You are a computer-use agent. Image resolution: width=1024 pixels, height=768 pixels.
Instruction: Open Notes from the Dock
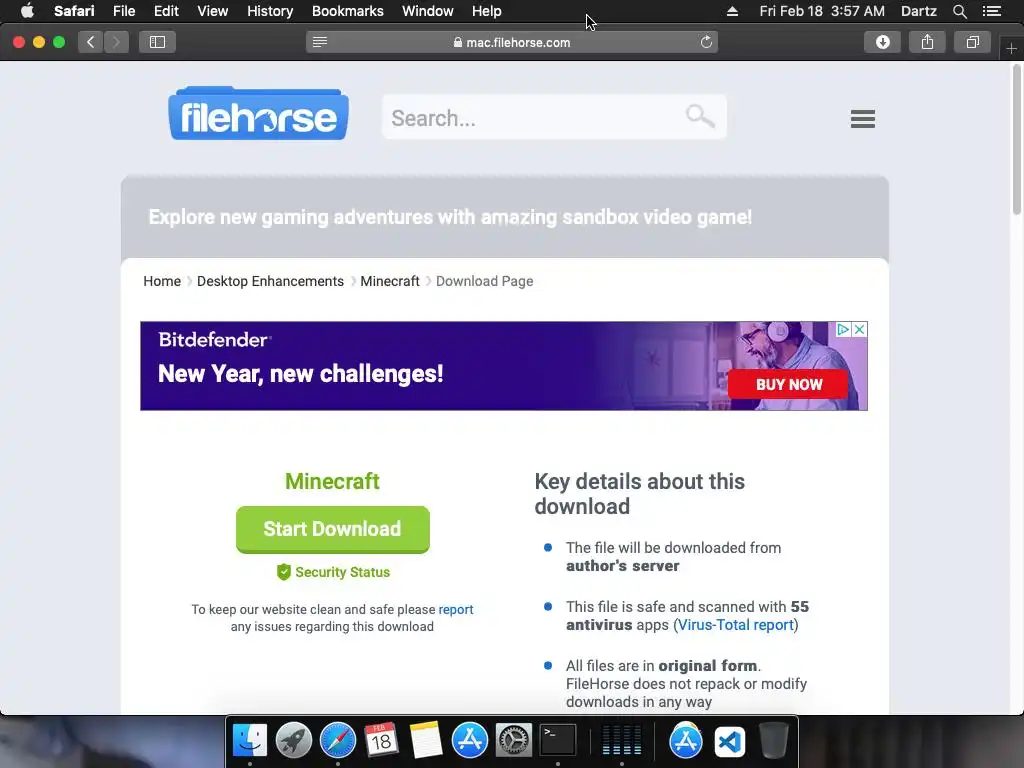pos(426,741)
